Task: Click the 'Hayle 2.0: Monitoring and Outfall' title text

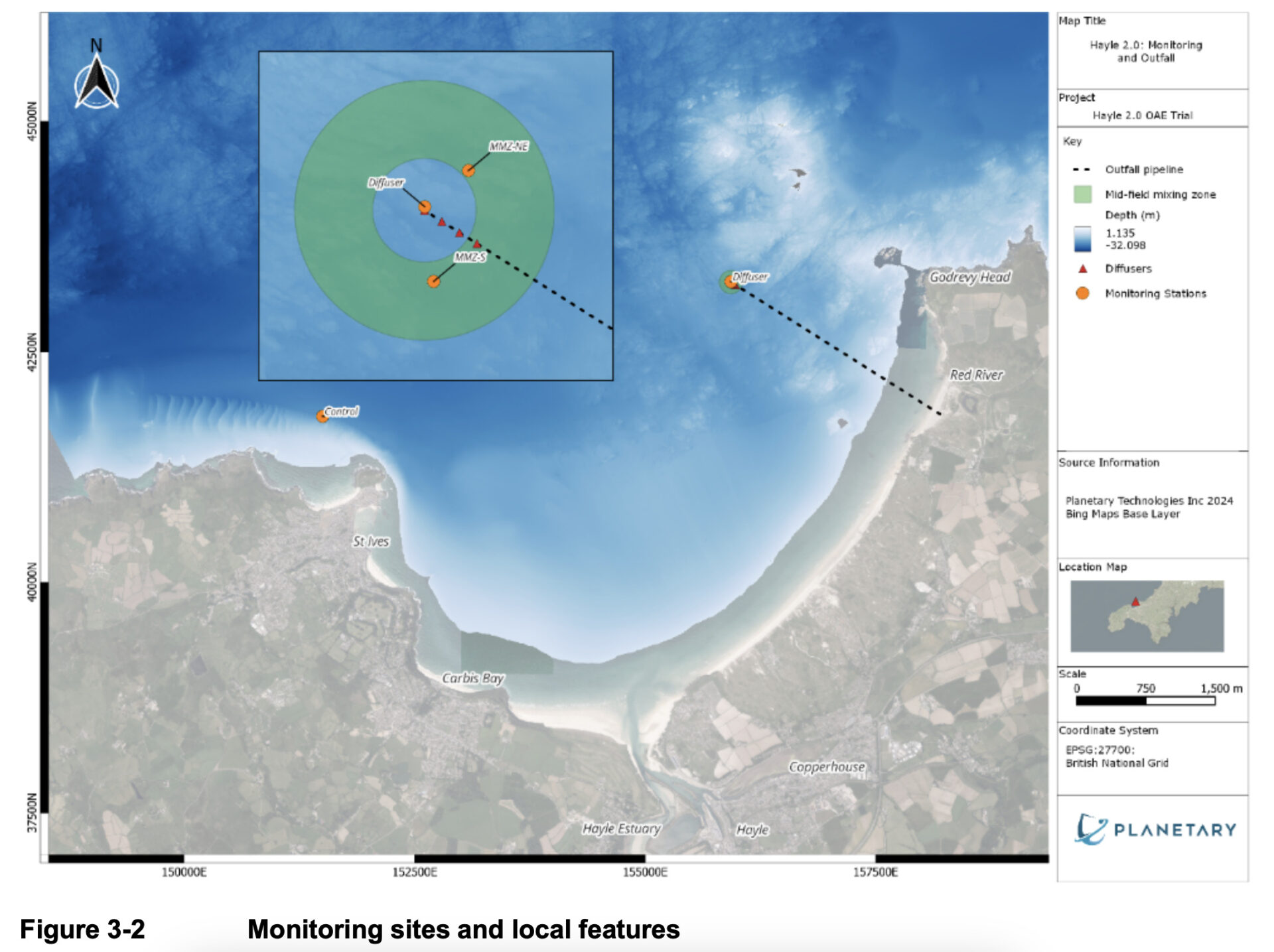Action: click(1146, 51)
